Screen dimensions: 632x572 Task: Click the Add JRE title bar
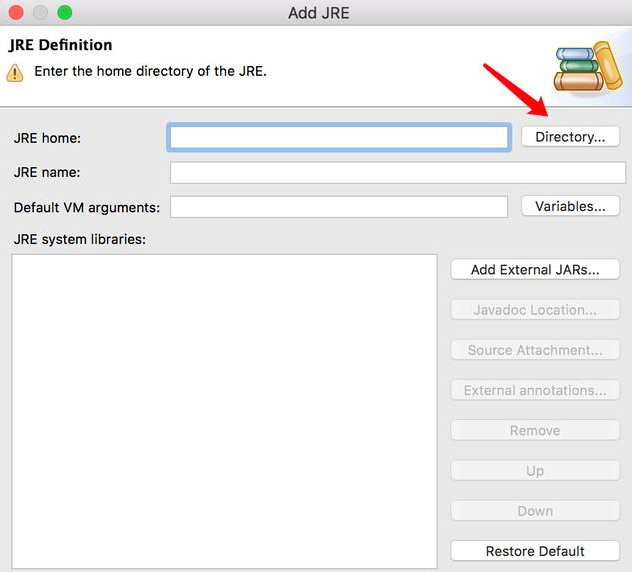point(318,13)
